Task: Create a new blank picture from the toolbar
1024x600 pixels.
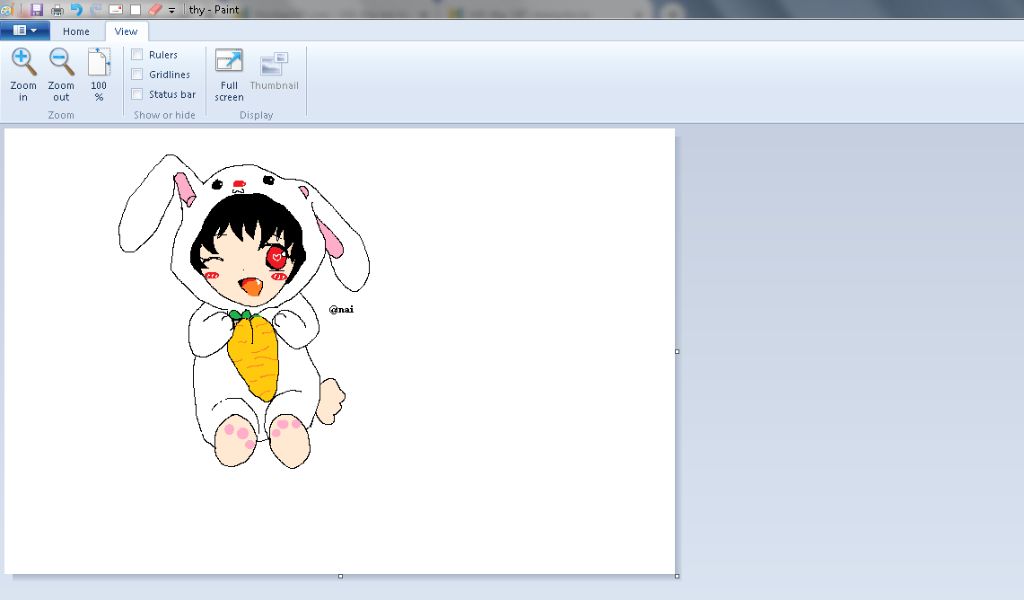Action: click(x=135, y=10)
